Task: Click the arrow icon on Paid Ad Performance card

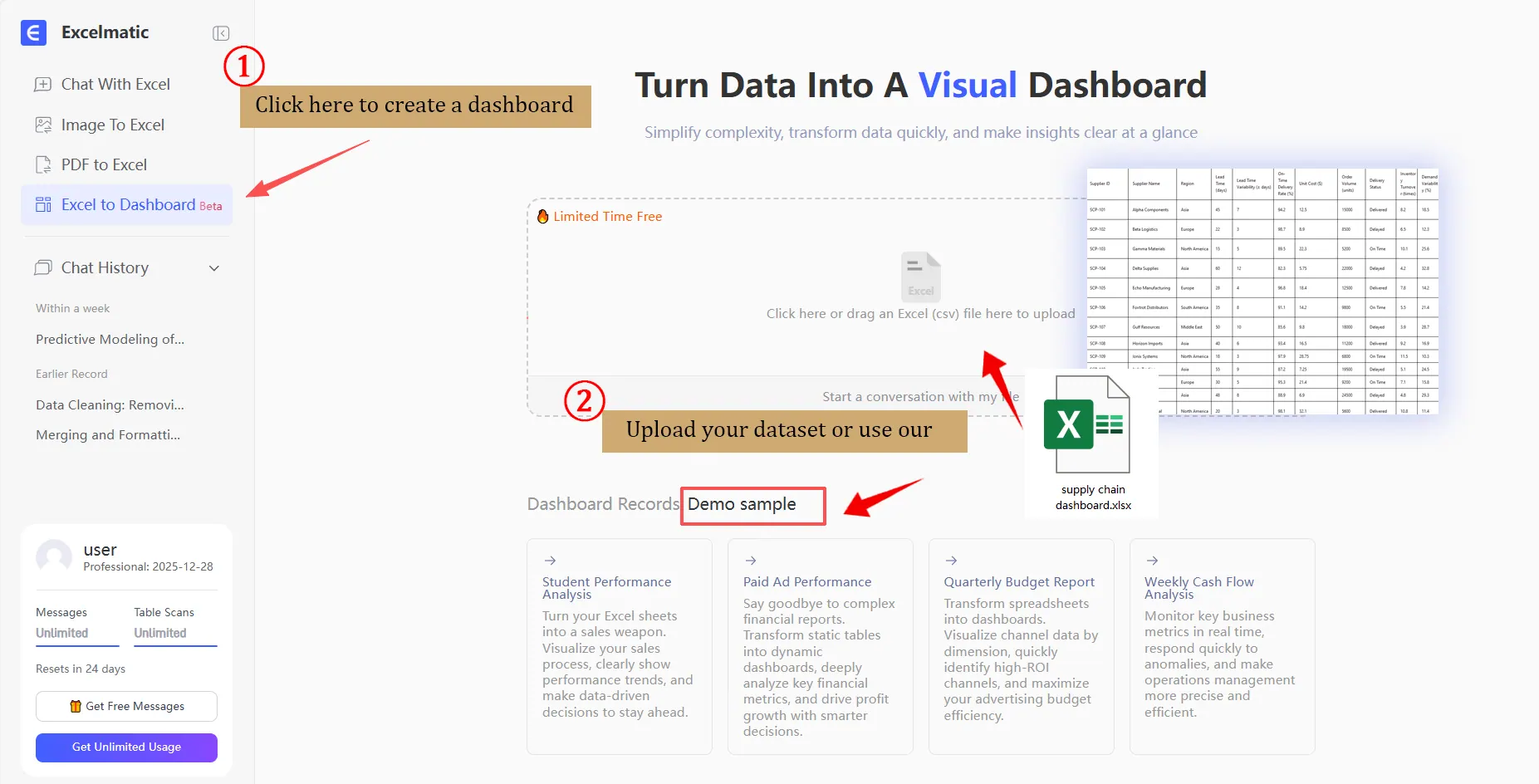Action: pyautogui.click(x=750, y=560)
